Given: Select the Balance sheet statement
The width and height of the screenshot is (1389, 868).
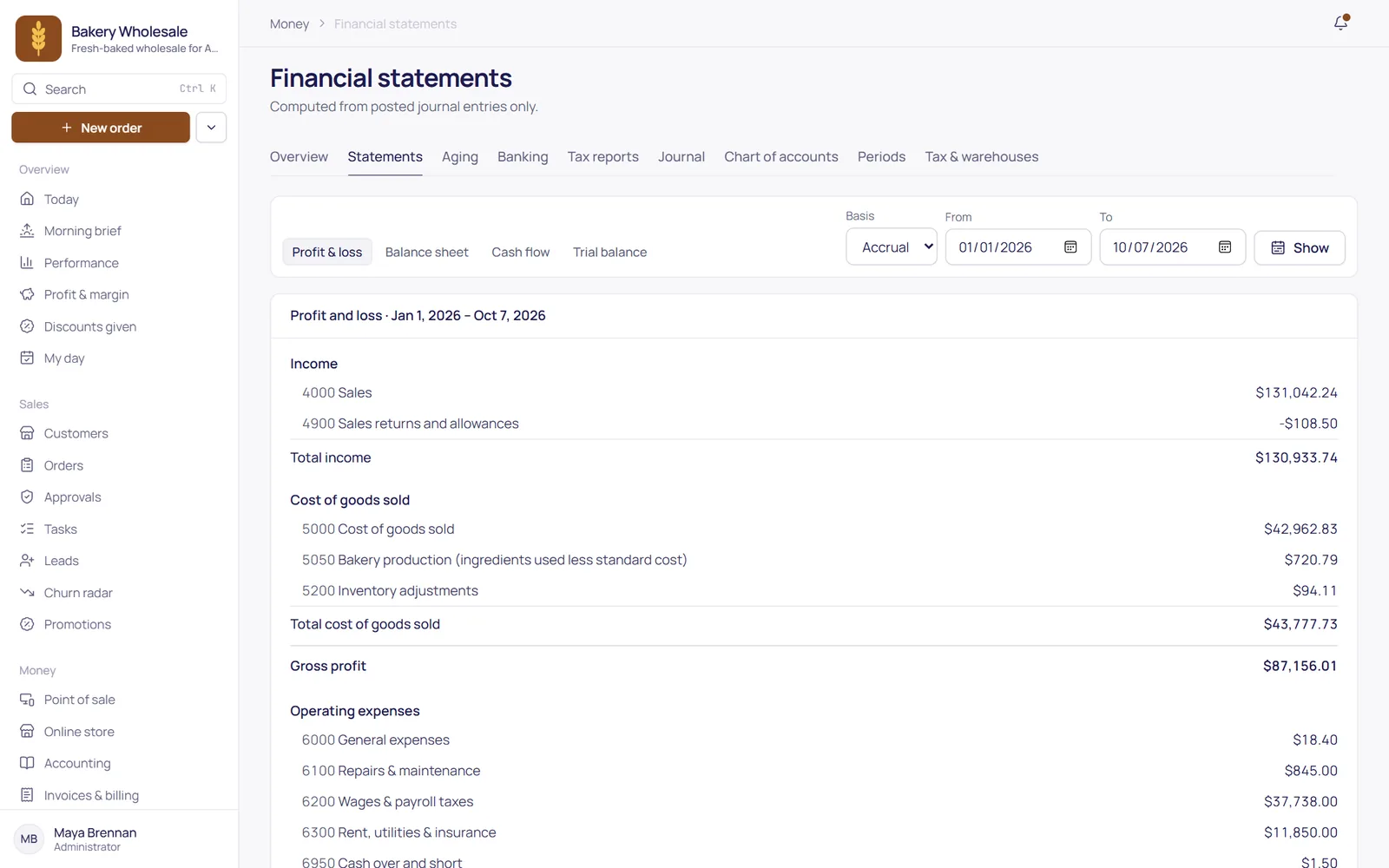Looking at the screenshot, I should pyautogui.click(x=426, y=252).
